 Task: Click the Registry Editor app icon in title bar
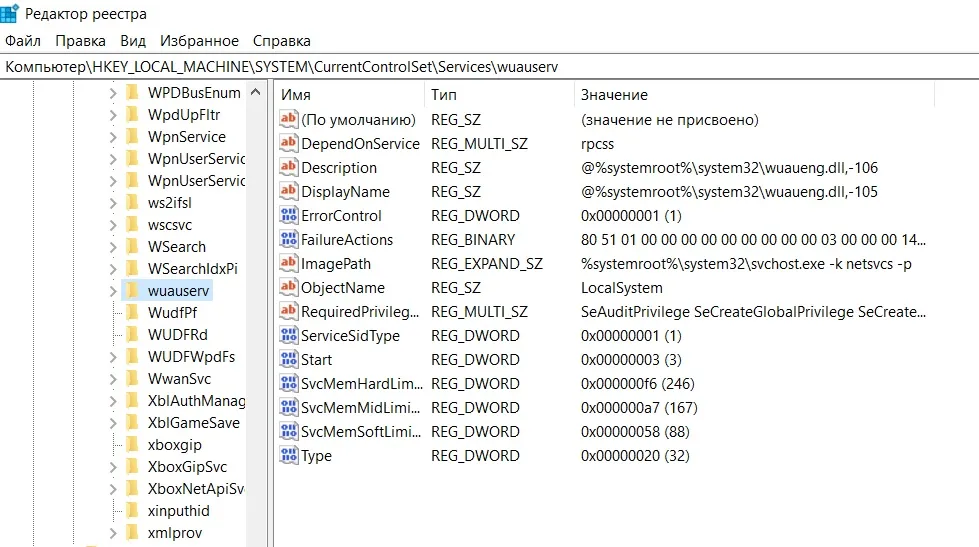tap(10, 13)
